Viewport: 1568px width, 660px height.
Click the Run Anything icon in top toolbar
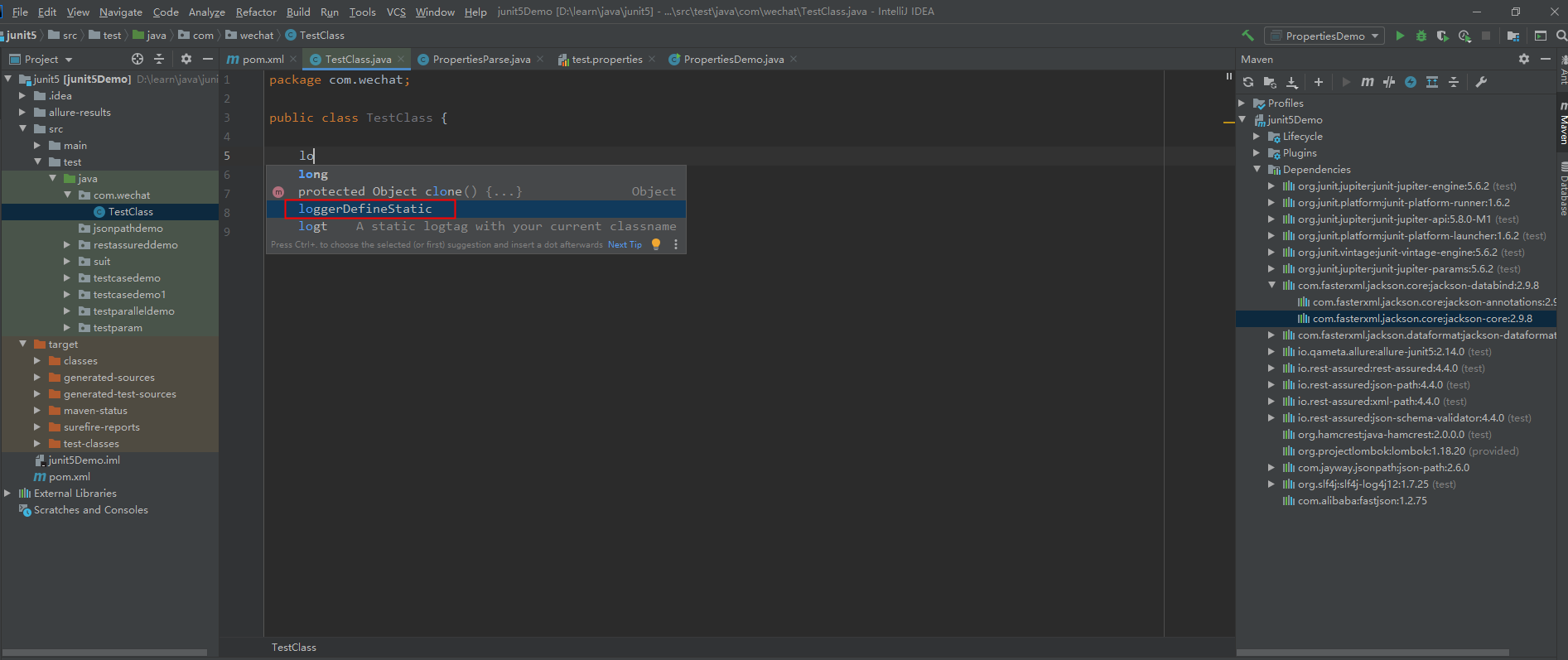coord(1541,36)
